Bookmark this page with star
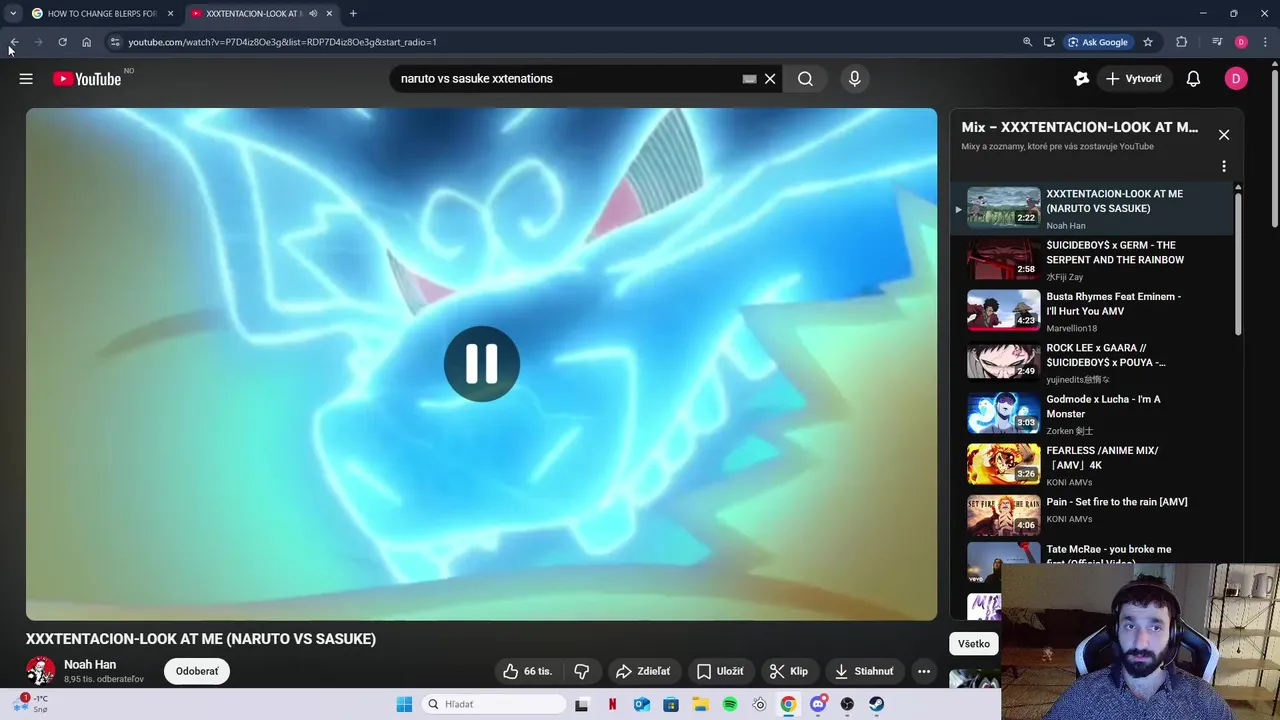 (1148, 42)
